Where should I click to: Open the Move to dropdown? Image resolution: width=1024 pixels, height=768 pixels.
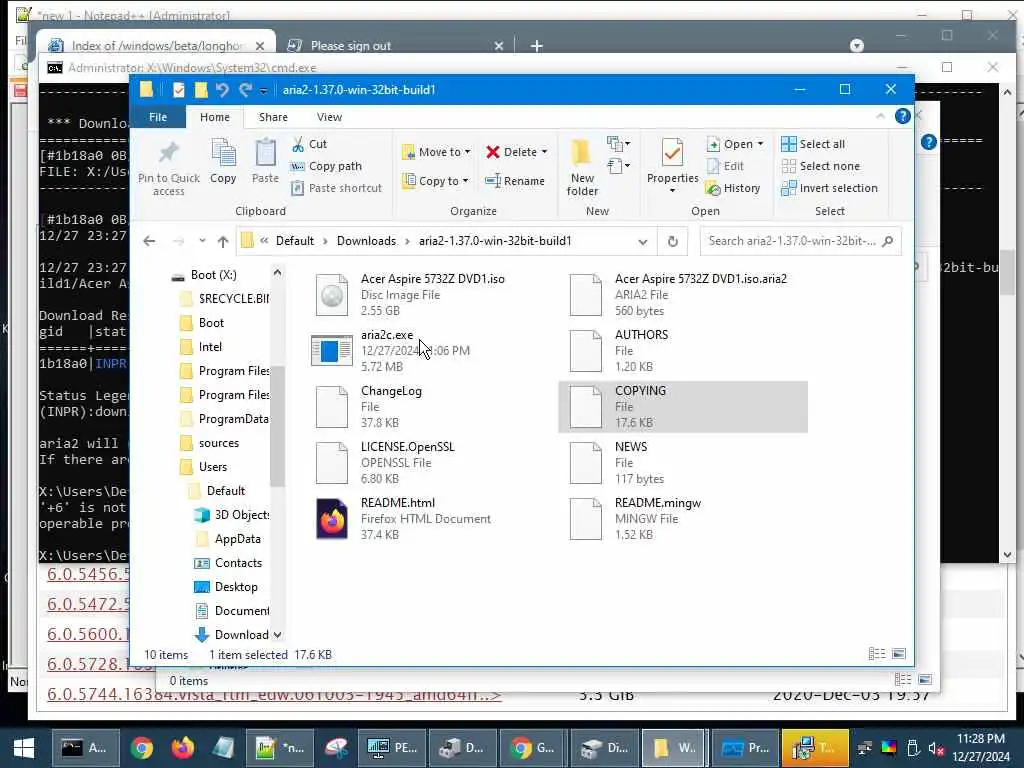point(436,152)
